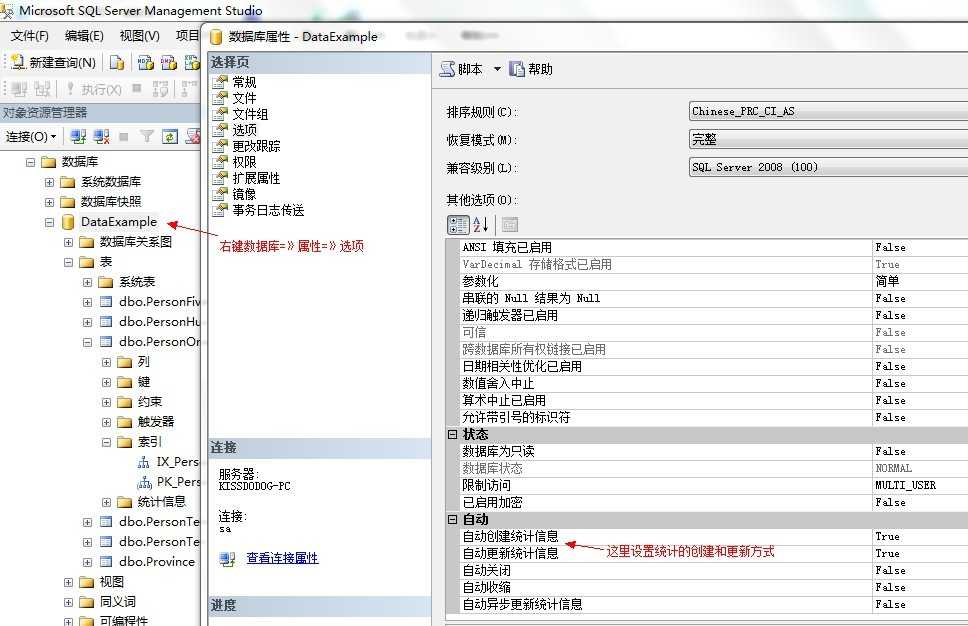Collapse the DataExample database node
This screenshot has height=626, width=968.
coord(49,222)
